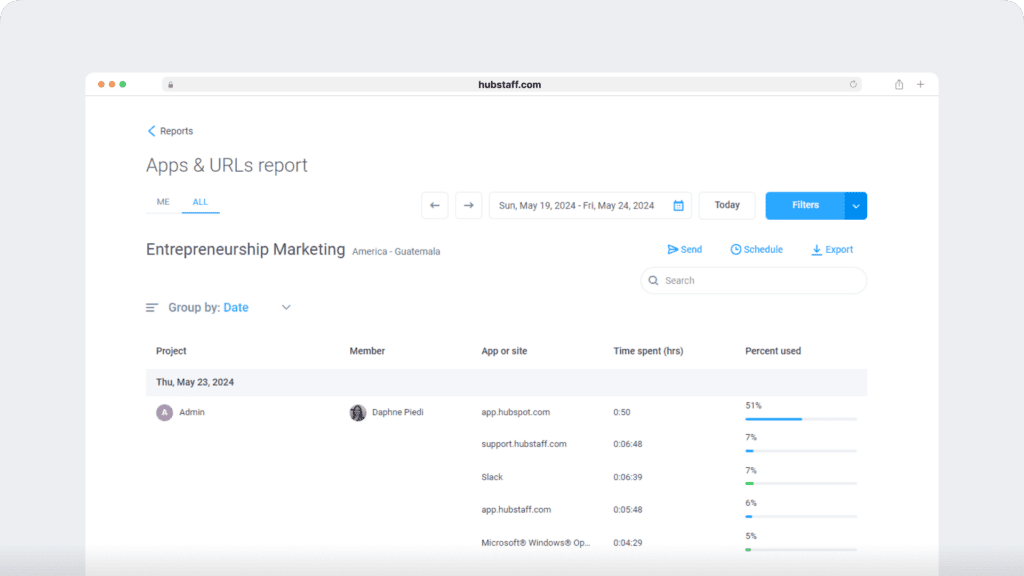
Task: Click the sort lines icon beside Group by
Action: pos(152,307)
